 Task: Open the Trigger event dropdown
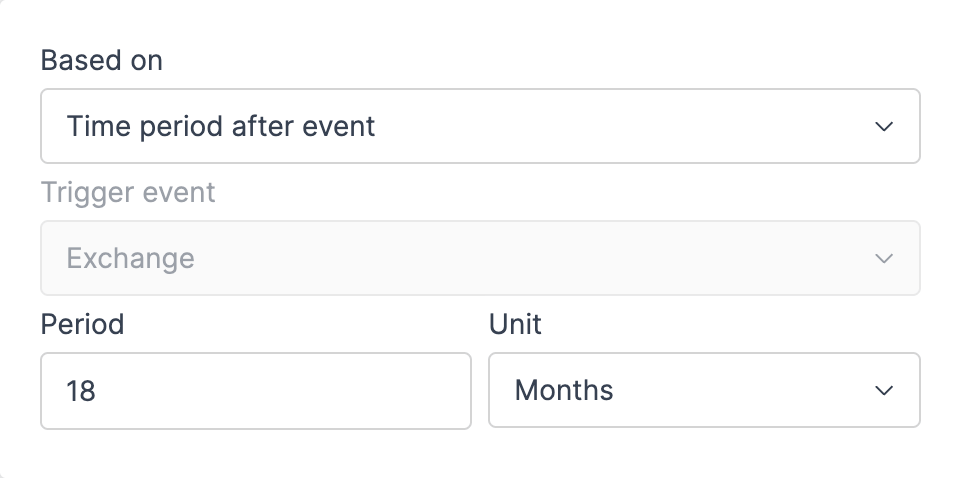point(479,258)
